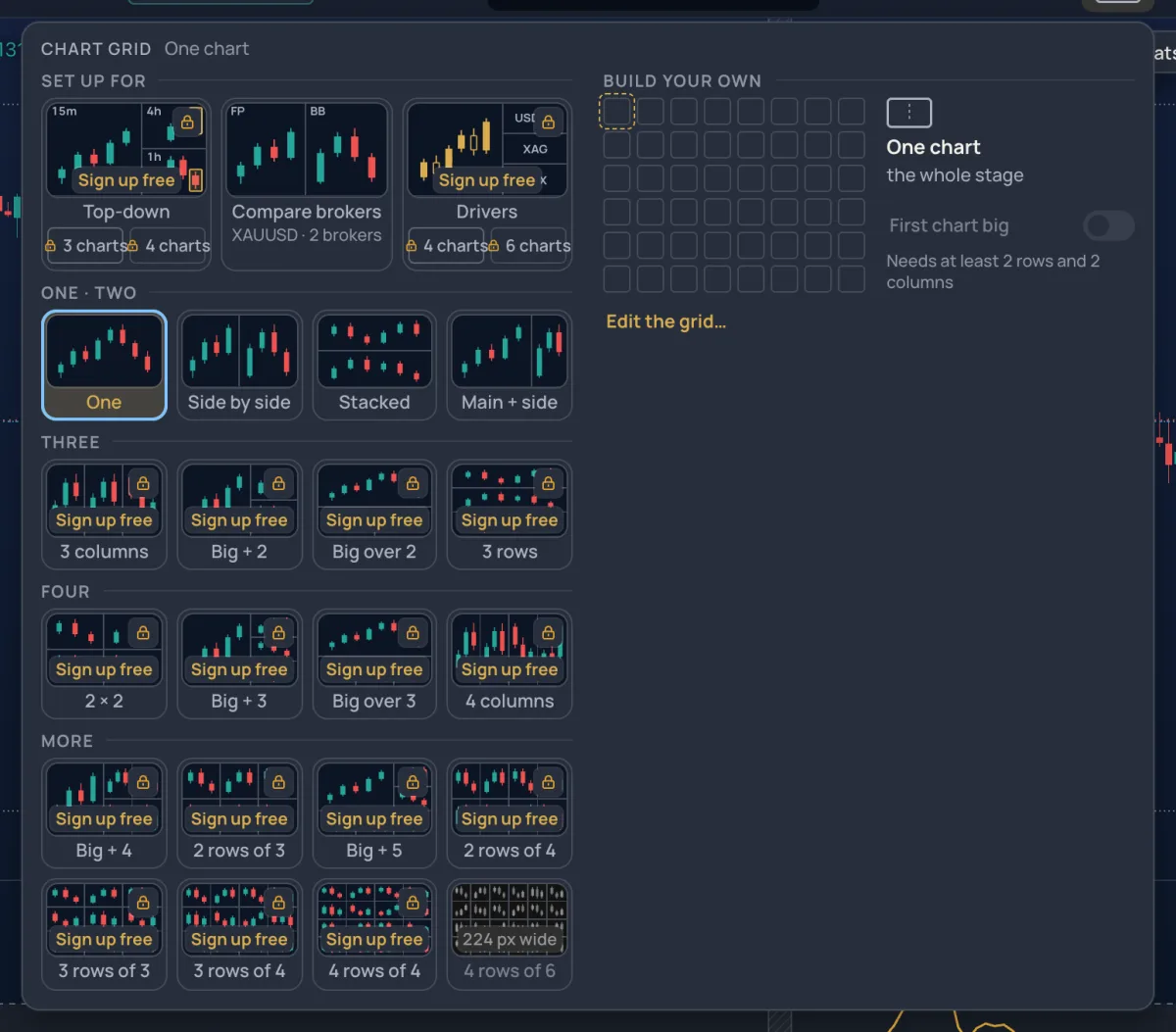Click the CHART GRID title text

96,49
